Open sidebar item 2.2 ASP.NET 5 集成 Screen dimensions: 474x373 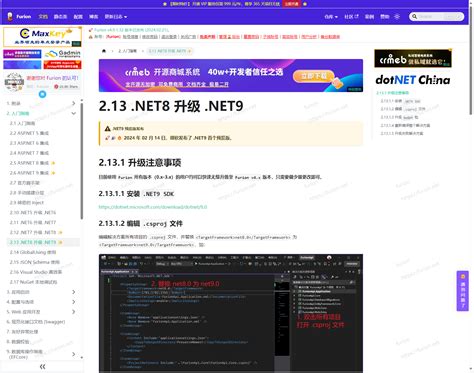click(x=29, y=133)
